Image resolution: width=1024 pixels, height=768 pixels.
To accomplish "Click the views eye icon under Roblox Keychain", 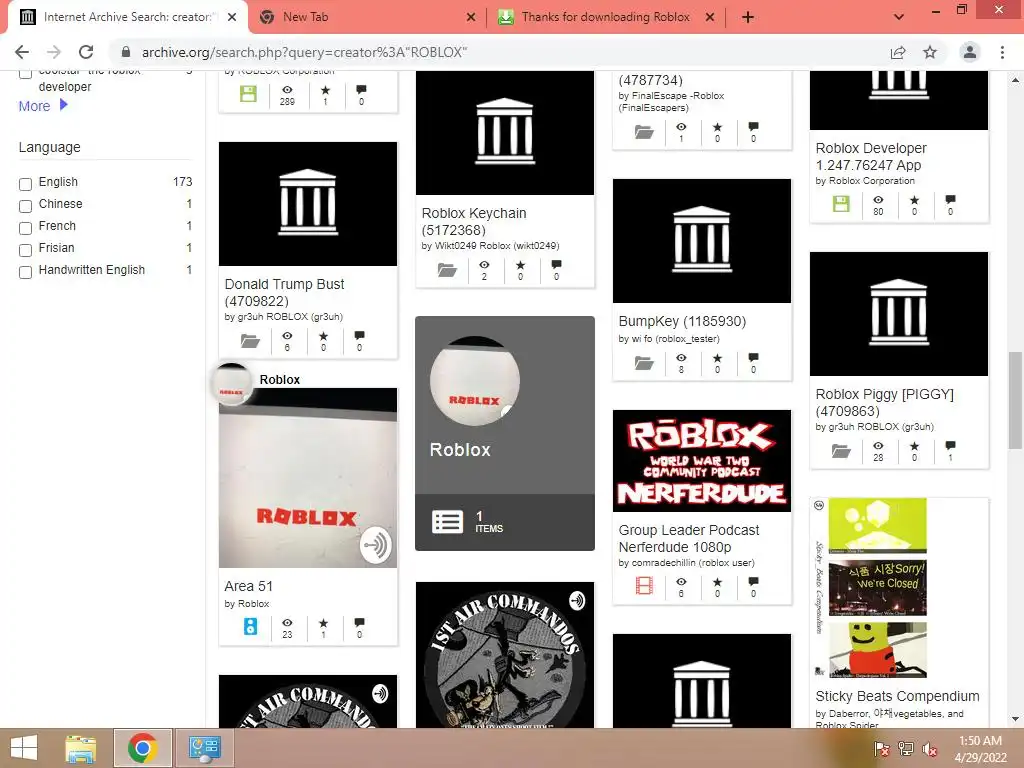I will tap(484, 265).
